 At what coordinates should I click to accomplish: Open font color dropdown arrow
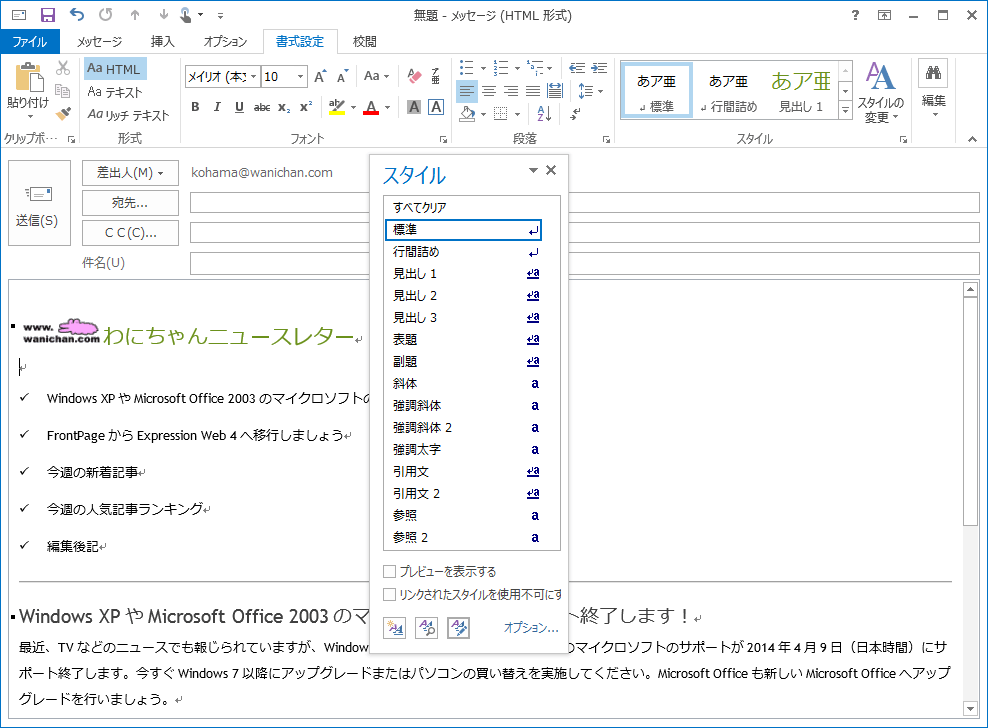388,107
